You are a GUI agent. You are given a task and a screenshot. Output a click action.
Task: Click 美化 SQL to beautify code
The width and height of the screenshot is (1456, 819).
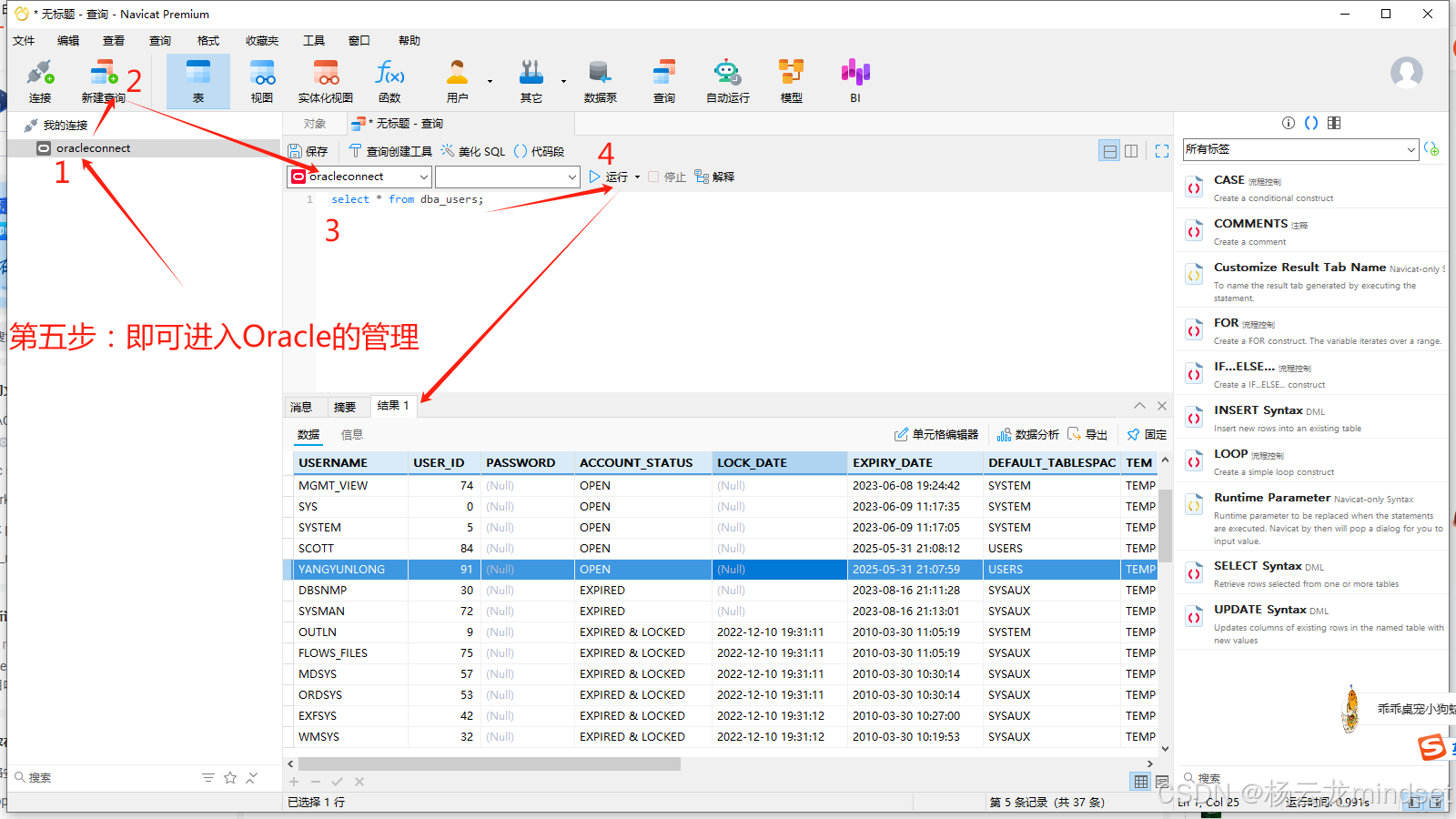pos(472,151)
